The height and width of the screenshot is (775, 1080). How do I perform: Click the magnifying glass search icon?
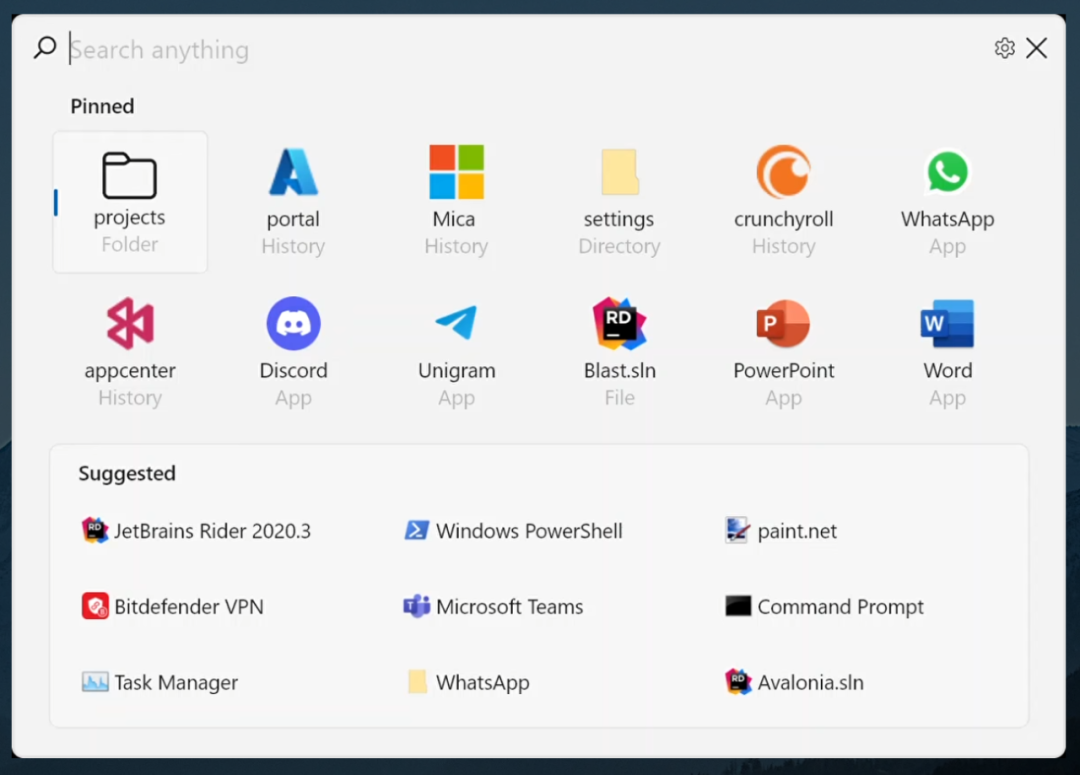point(45,48)
